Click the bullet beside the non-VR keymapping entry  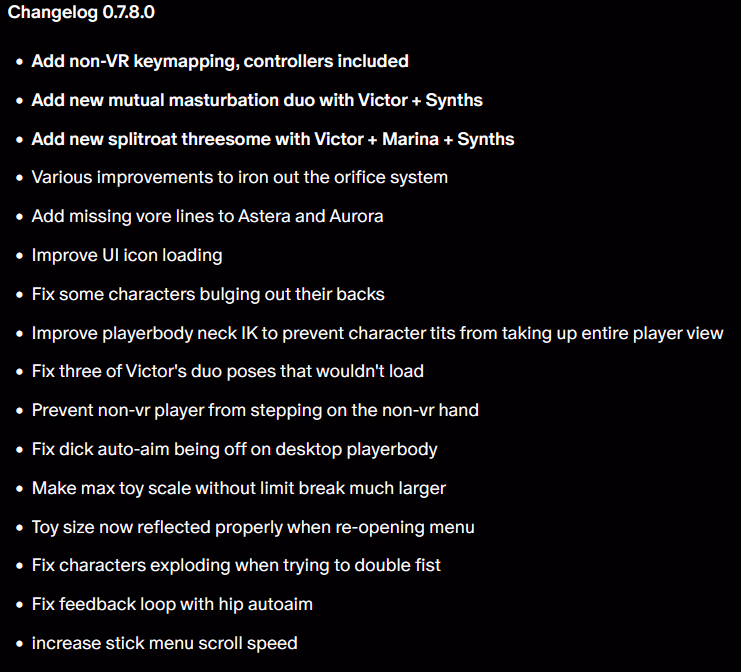19,62
